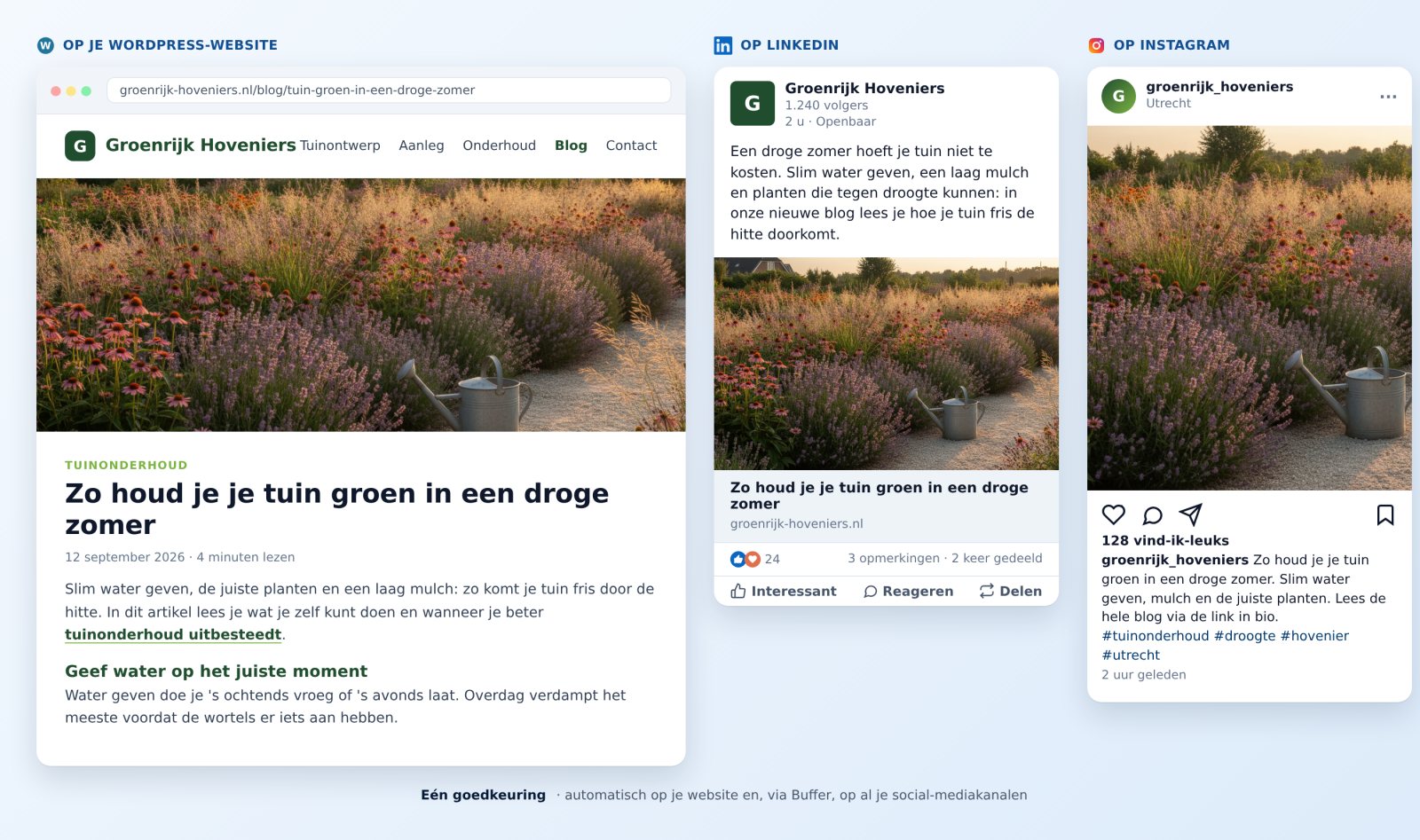This screenshot has height=840, width=1420.
Task: Go to the Aanleg navigation item
Action: 422,145
